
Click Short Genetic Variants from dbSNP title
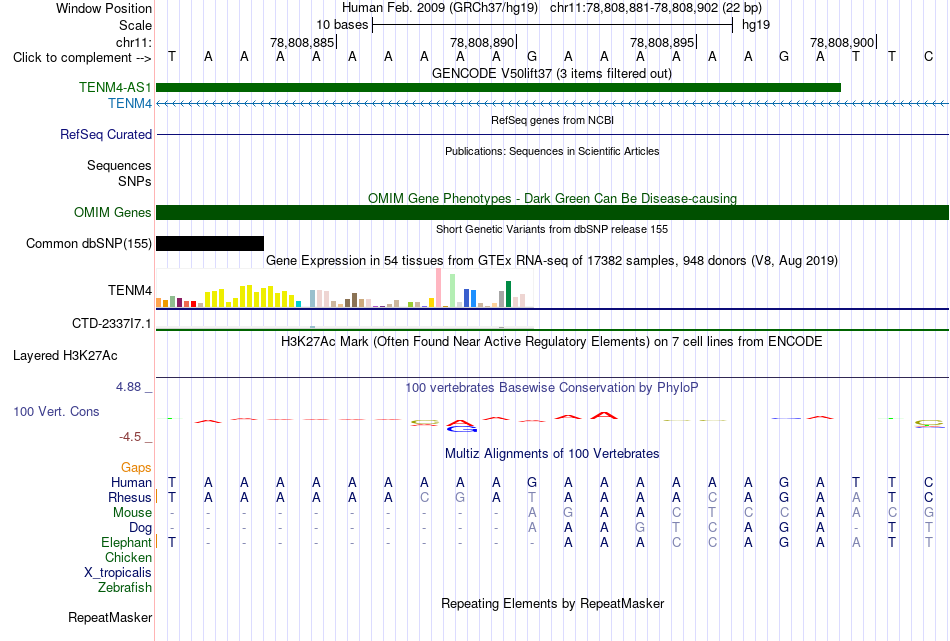click(552, 230)
